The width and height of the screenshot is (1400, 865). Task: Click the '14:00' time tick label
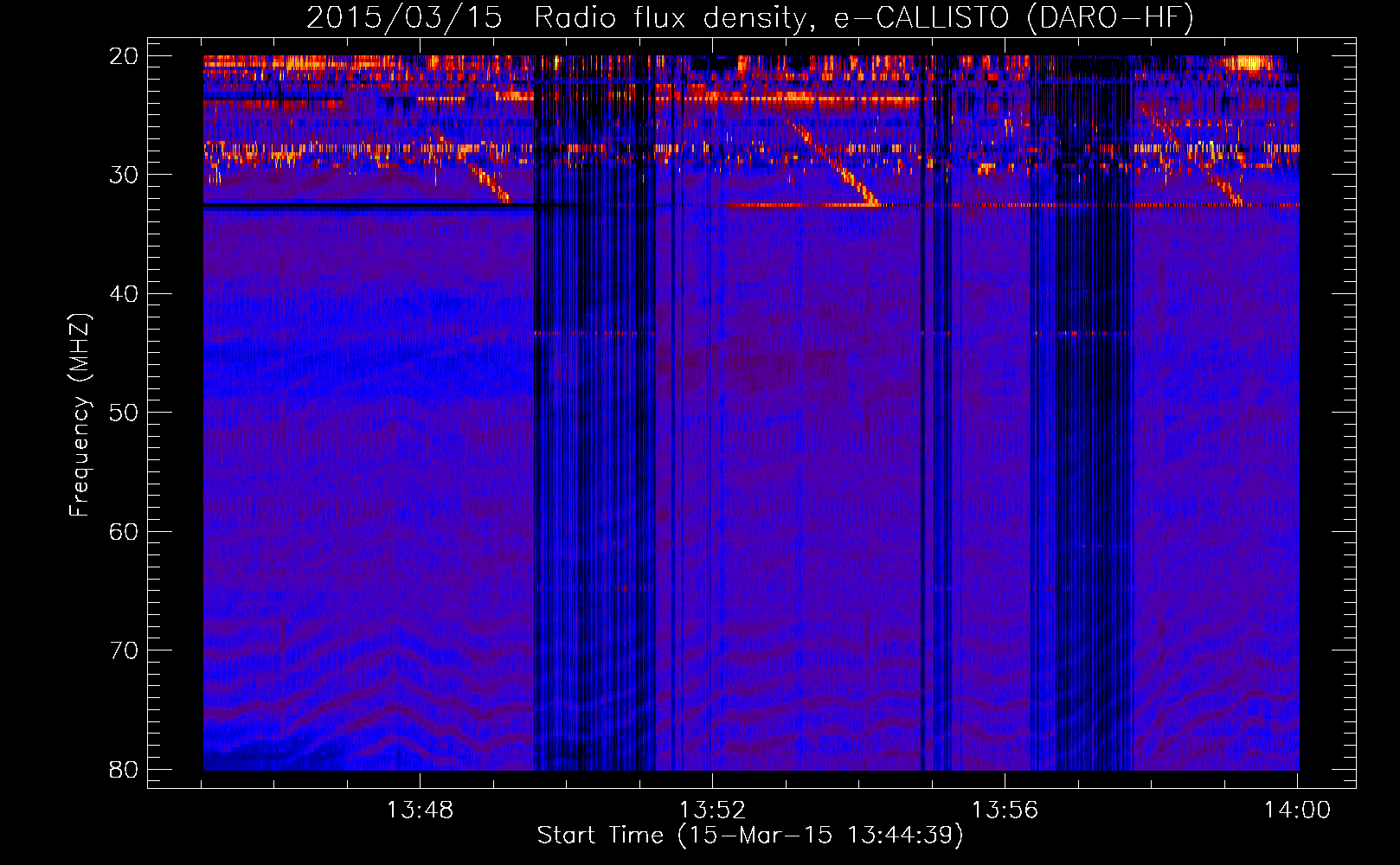(1297, 811)
